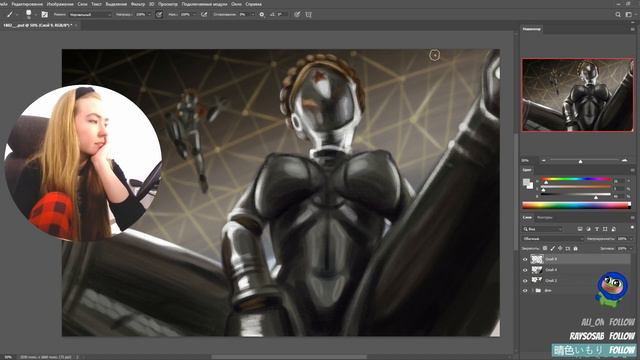Expand brush flow slider arrow
This screenshot has height=360, width=640.
click(194, 14)
